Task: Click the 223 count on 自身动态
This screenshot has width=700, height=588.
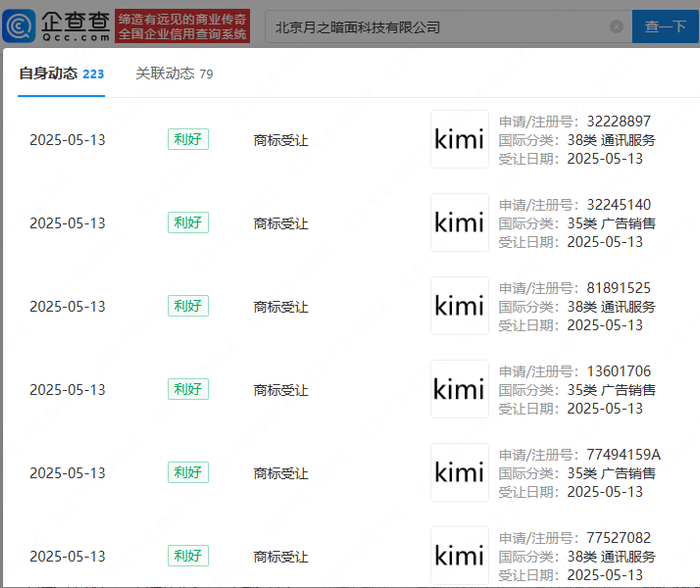Action: tap(93, 74)
